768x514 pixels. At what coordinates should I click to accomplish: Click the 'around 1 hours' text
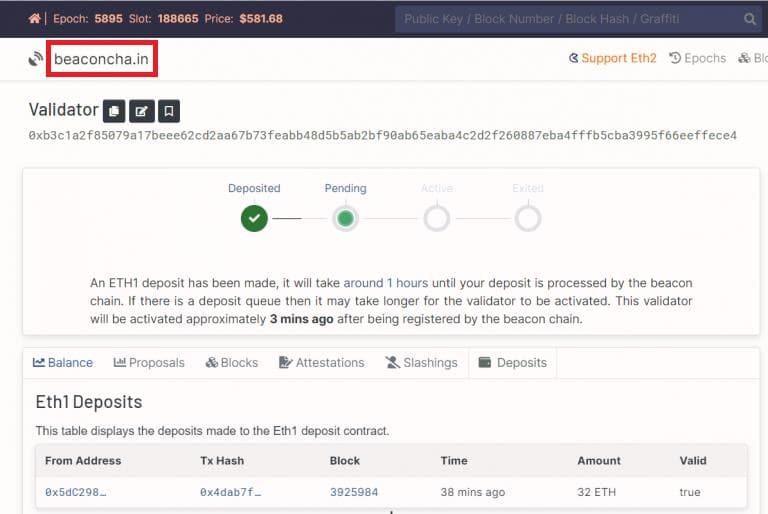tap(385, 283)
